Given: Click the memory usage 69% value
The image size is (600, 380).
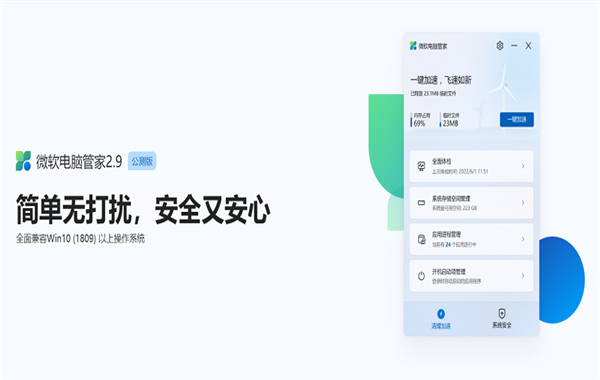Looking at the screenshot, I should coord(419,123).
